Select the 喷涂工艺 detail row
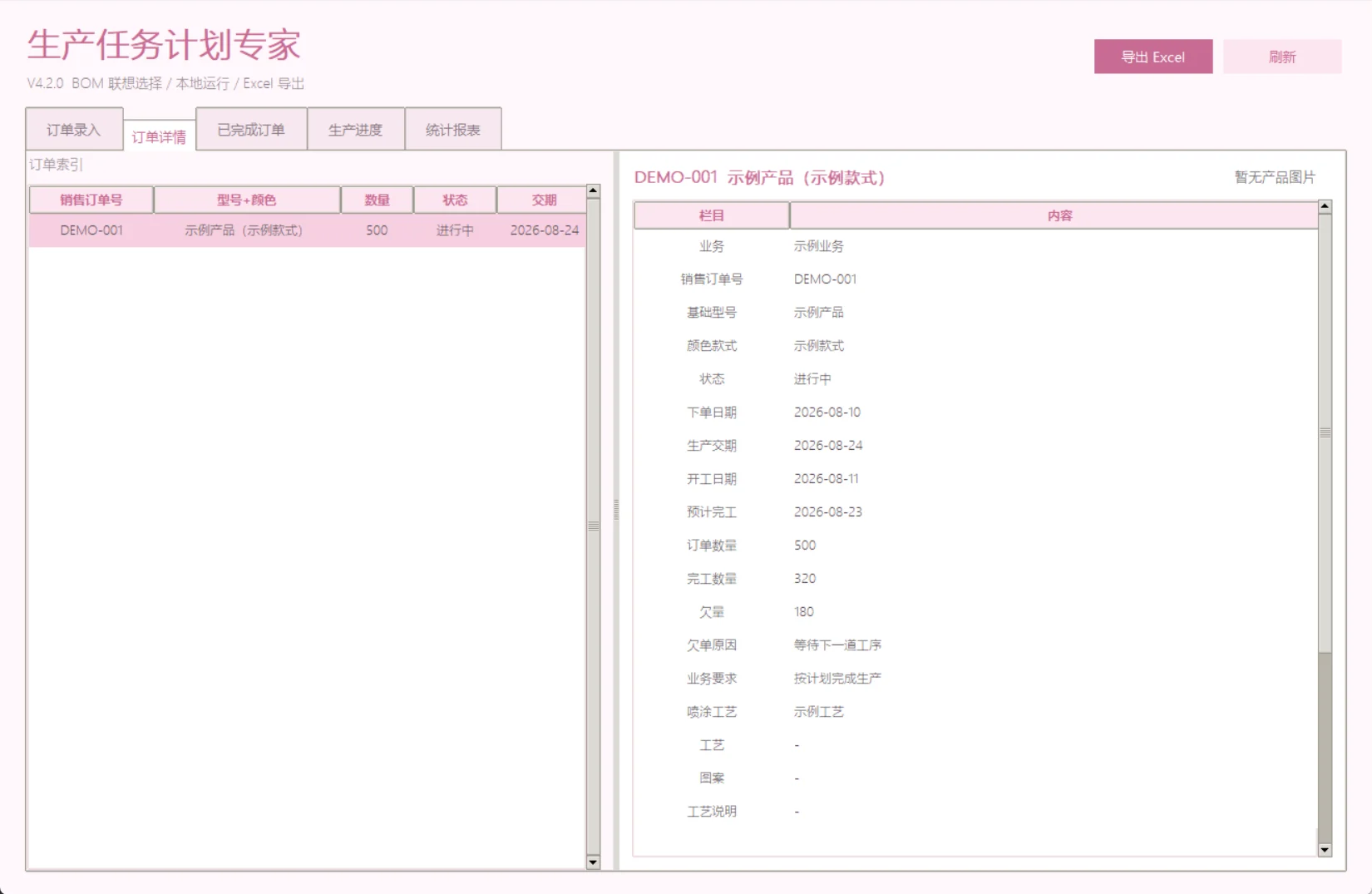The width and height of the screenshot is (1372, 894). 976,712
